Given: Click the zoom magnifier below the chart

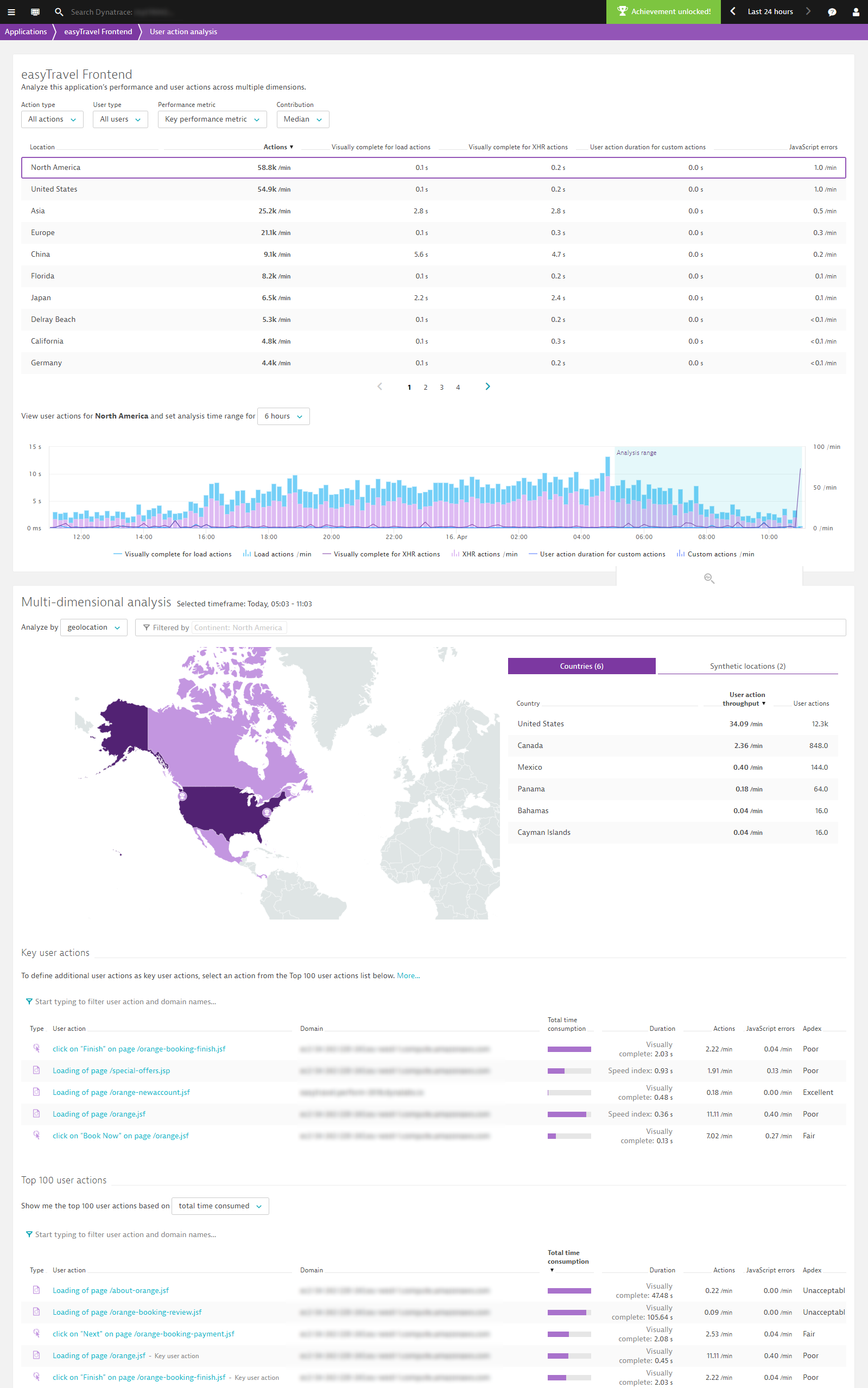Looking at the screenshot, I should [x=709, y=579].
